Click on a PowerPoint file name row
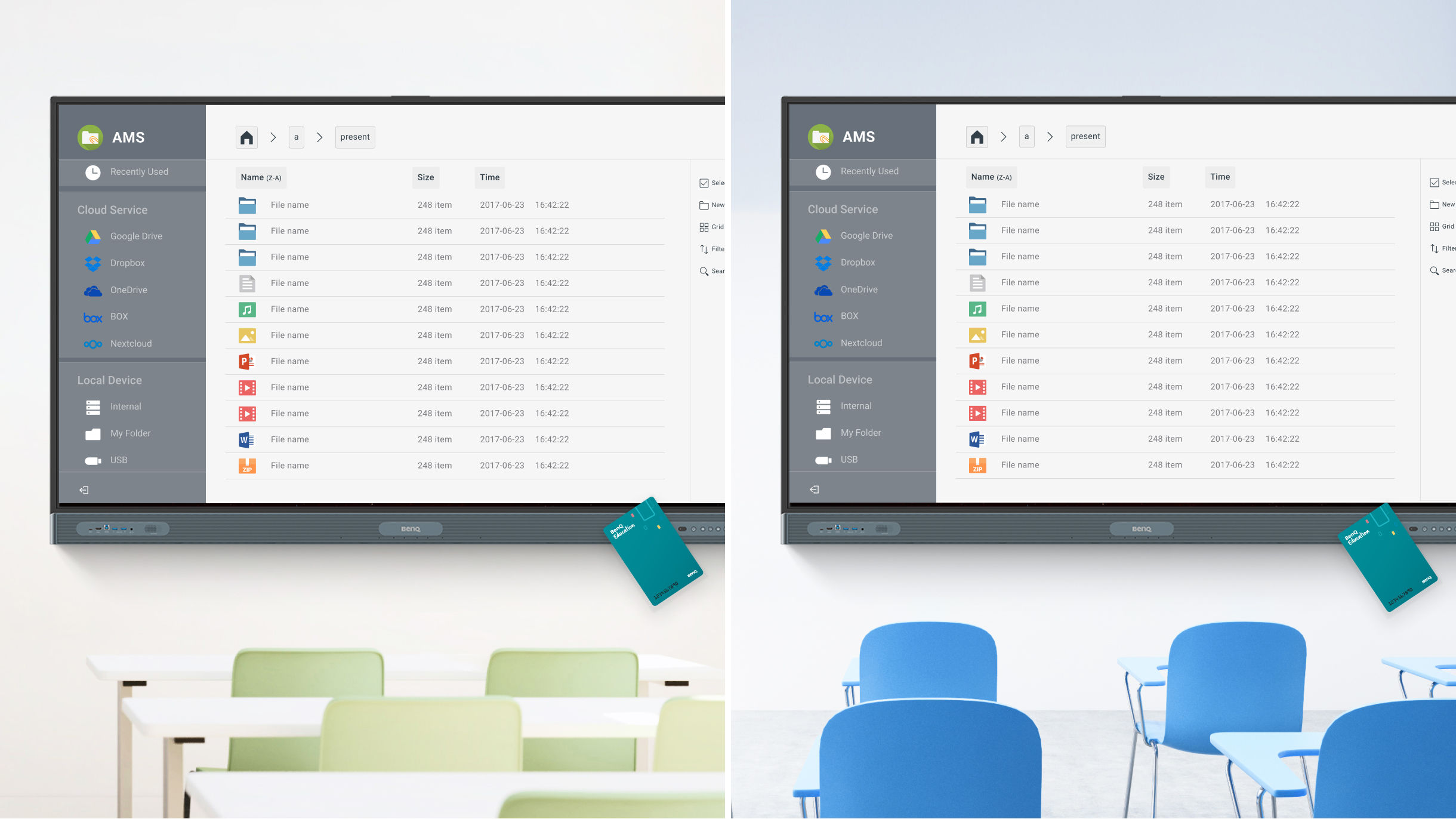 coord(290,360)
